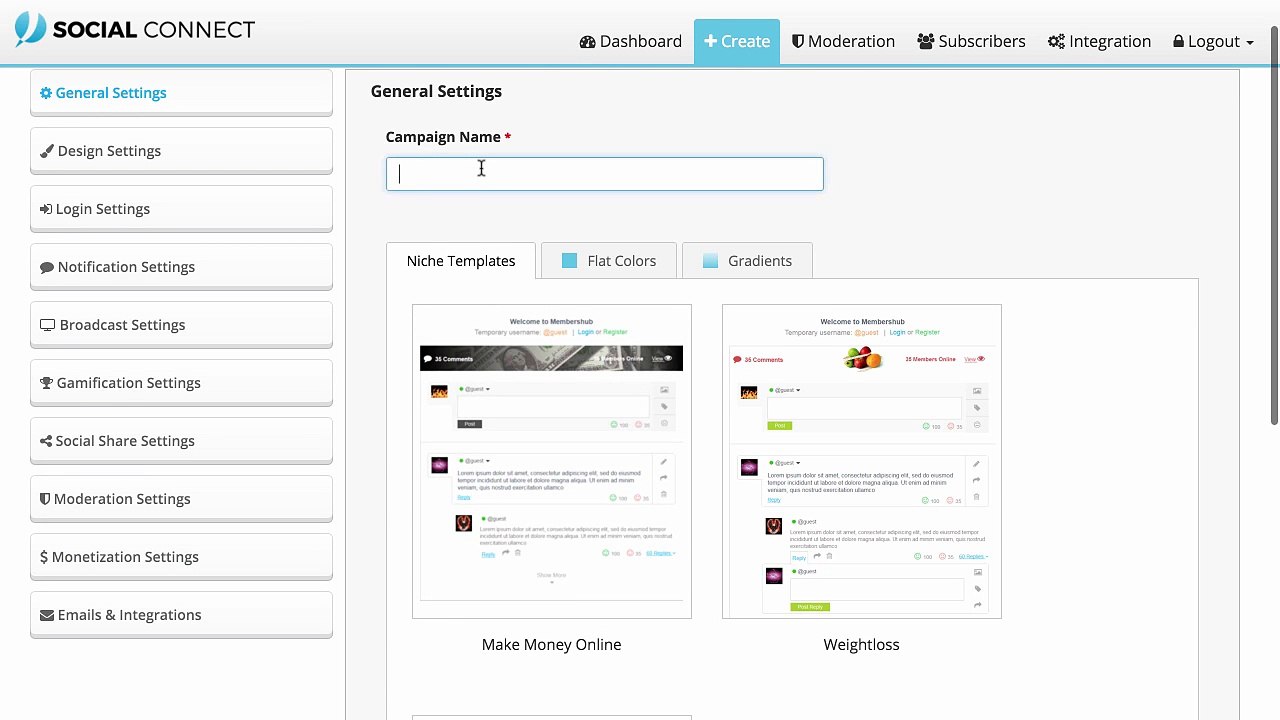
Task: Click the Gamification Settings trophy icon
Action: [x=46, y=383]
